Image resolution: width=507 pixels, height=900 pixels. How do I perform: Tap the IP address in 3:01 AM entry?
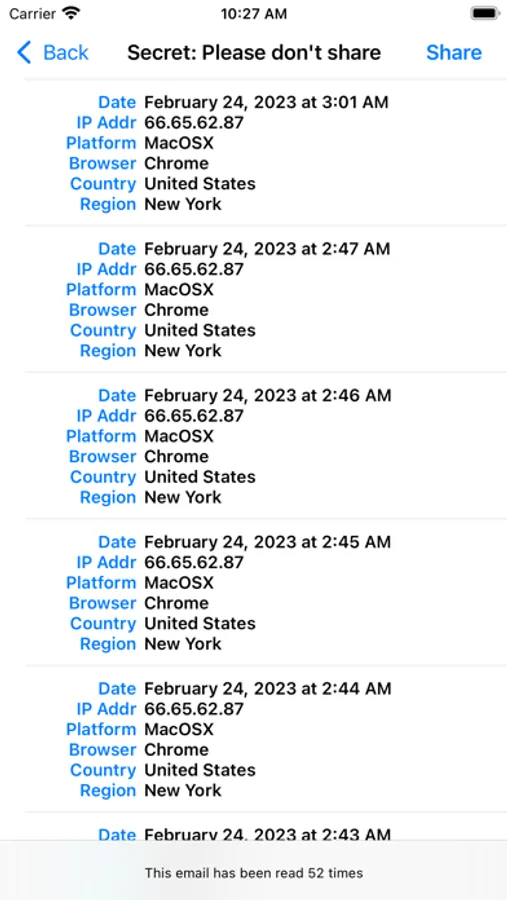(x=193, y=122)
